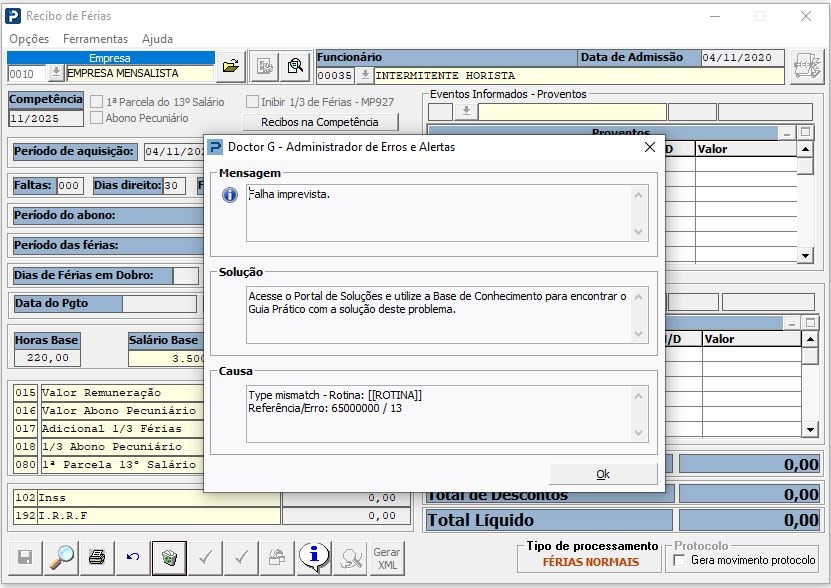This screenshot has width=831, height=588.
Task: Check the 1ª Parcela do 13º Salário box
Action: pos(97,102)
